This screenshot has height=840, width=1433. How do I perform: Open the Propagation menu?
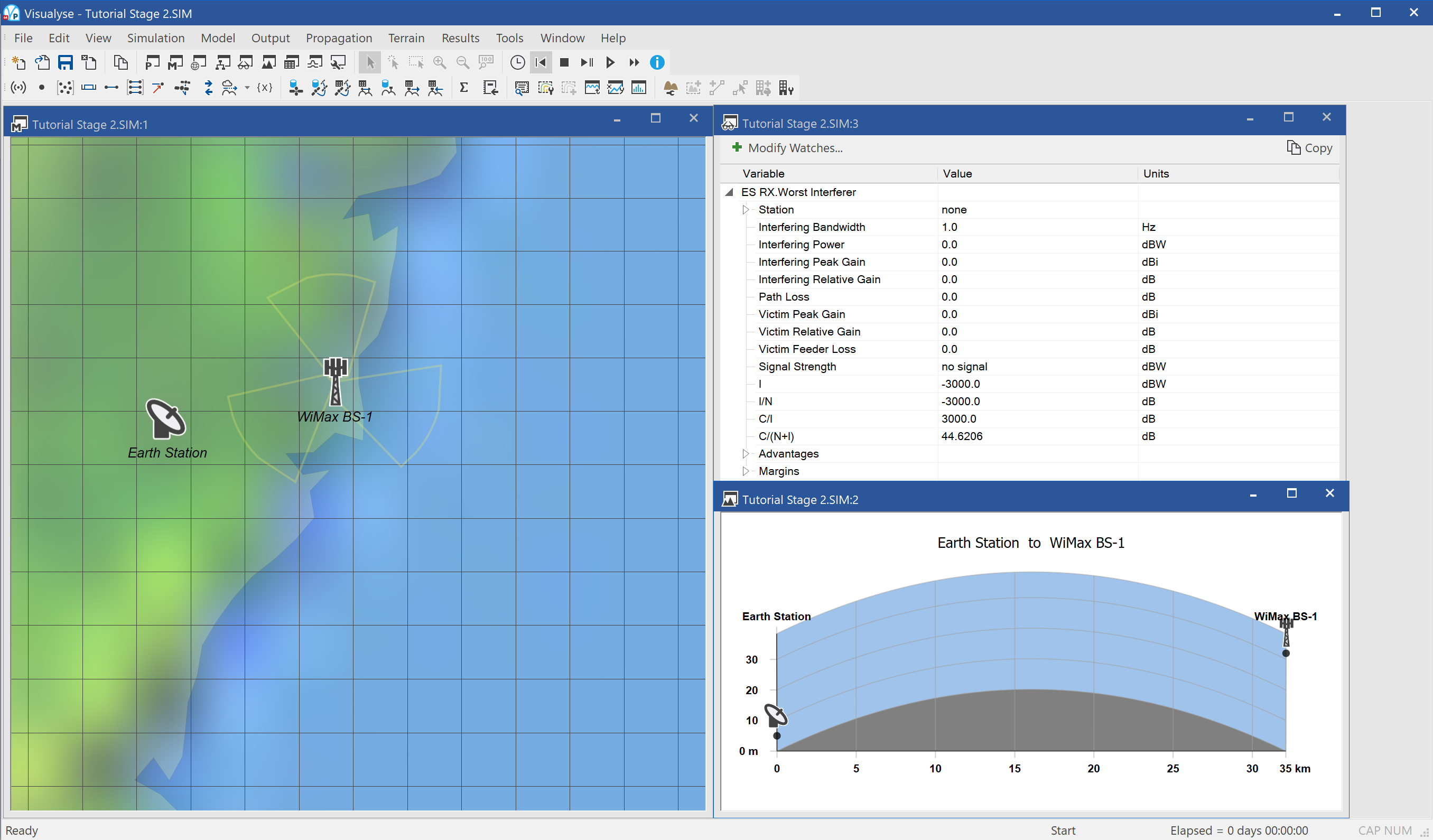click(339, 38)
